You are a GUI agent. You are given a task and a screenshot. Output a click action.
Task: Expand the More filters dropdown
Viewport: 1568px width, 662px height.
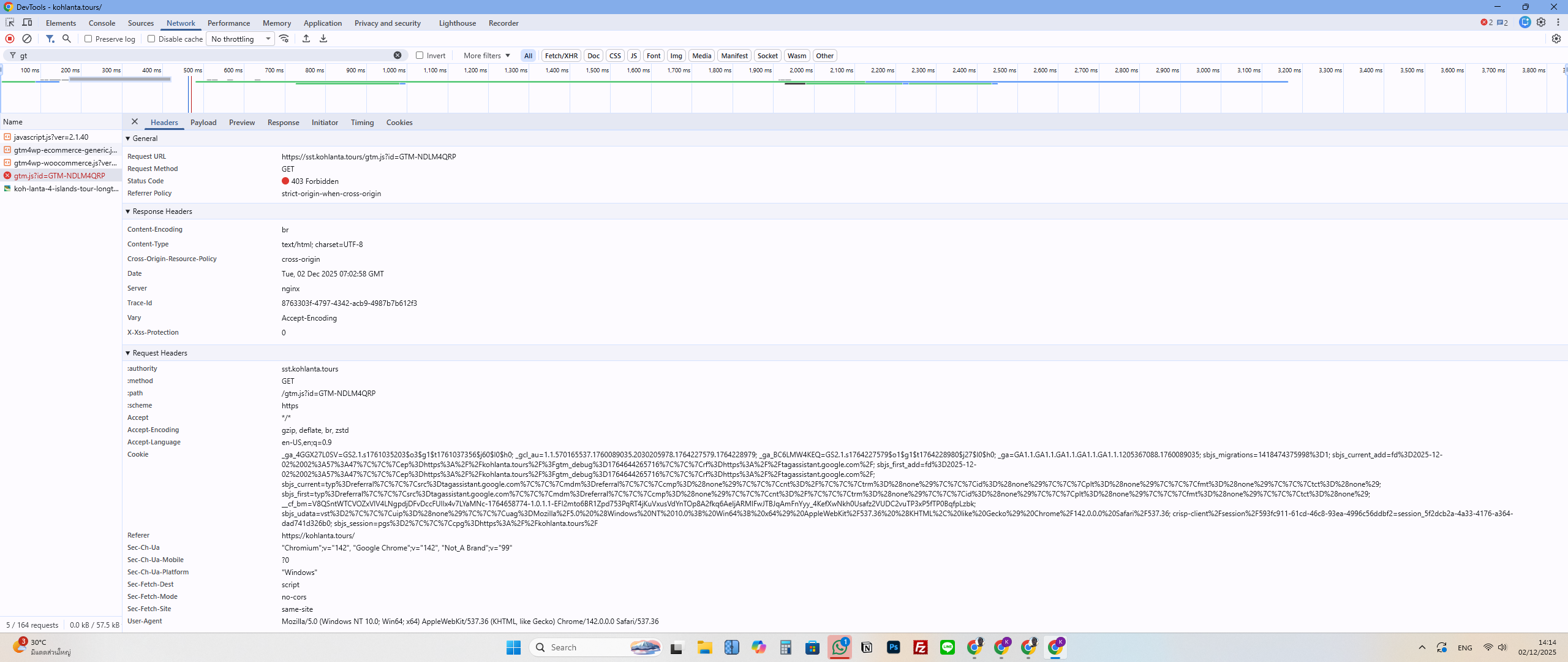click(486, 55)
